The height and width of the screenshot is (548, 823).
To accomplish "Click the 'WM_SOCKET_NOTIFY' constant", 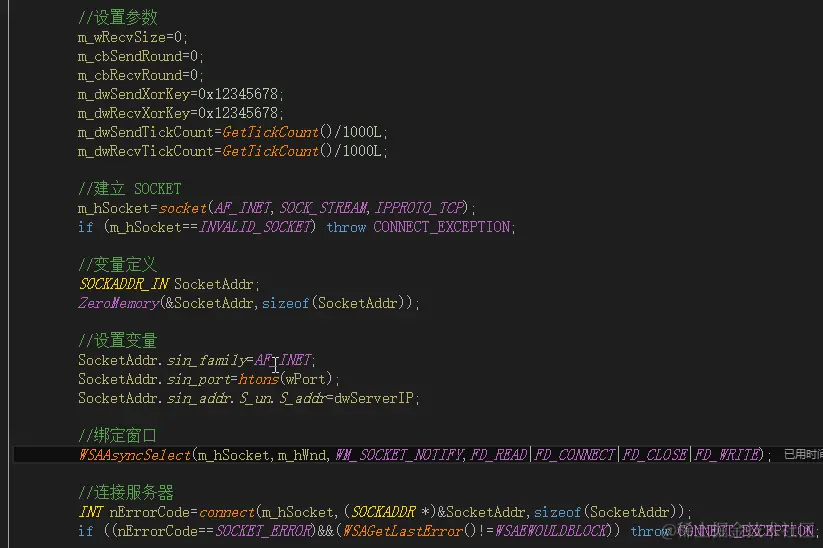I will (x=399, y=455).
